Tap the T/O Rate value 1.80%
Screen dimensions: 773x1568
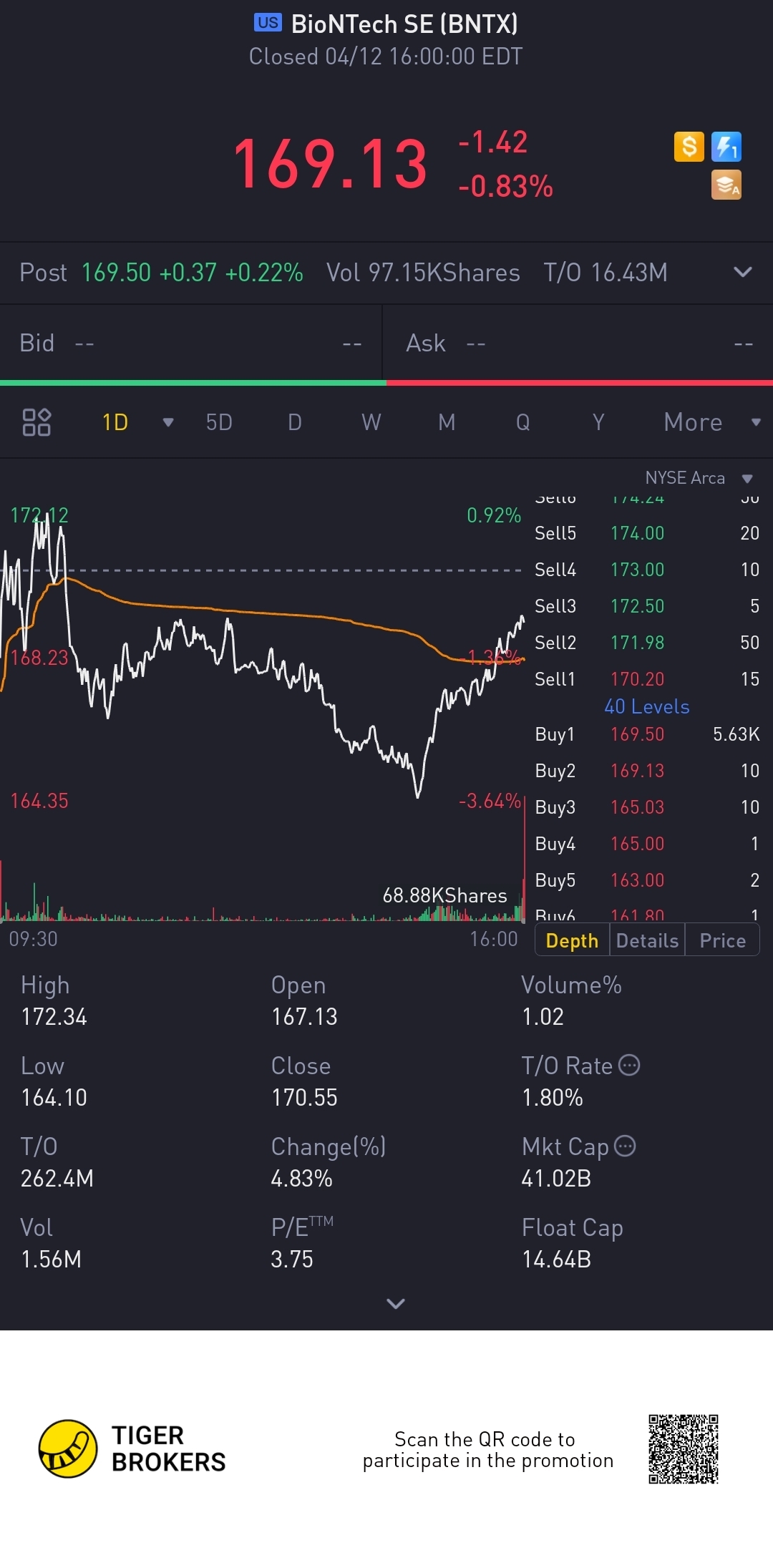[553, 1097]
